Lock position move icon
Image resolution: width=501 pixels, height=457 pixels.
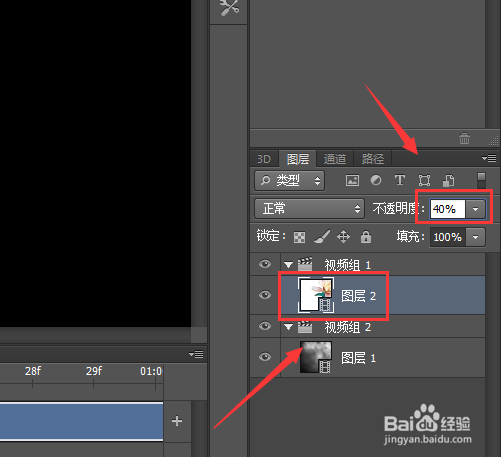343,237
